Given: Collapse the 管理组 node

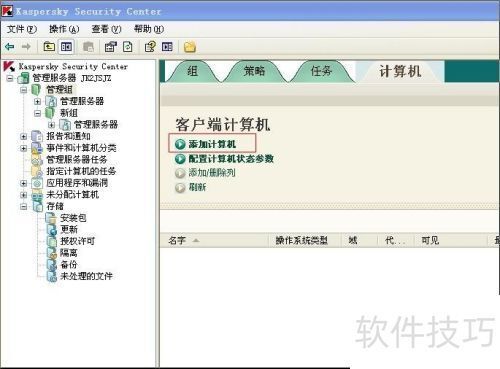Looking at the screenshot, I should tap(24, 90).
